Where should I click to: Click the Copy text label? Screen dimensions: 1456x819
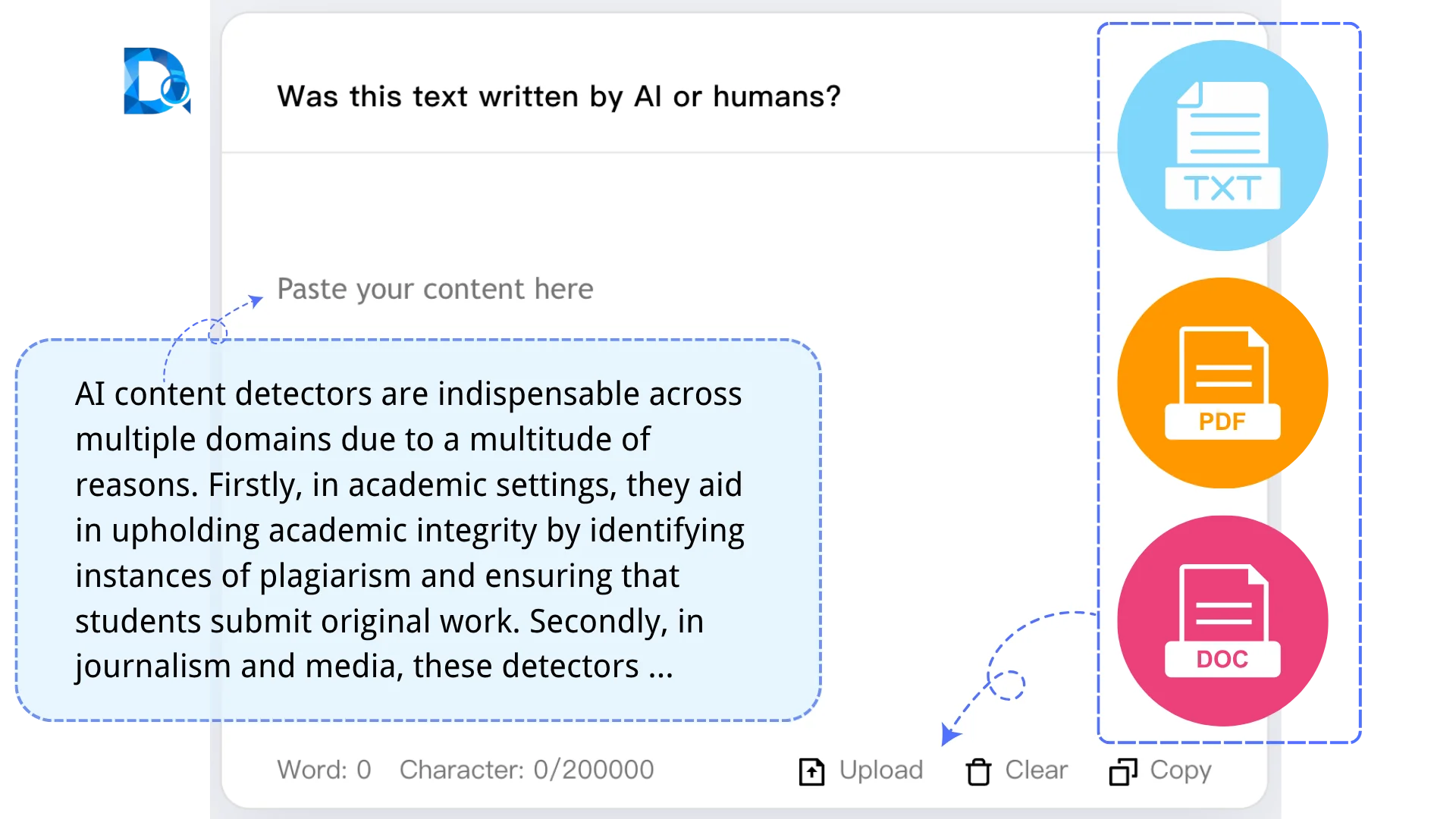(1180, 770)
